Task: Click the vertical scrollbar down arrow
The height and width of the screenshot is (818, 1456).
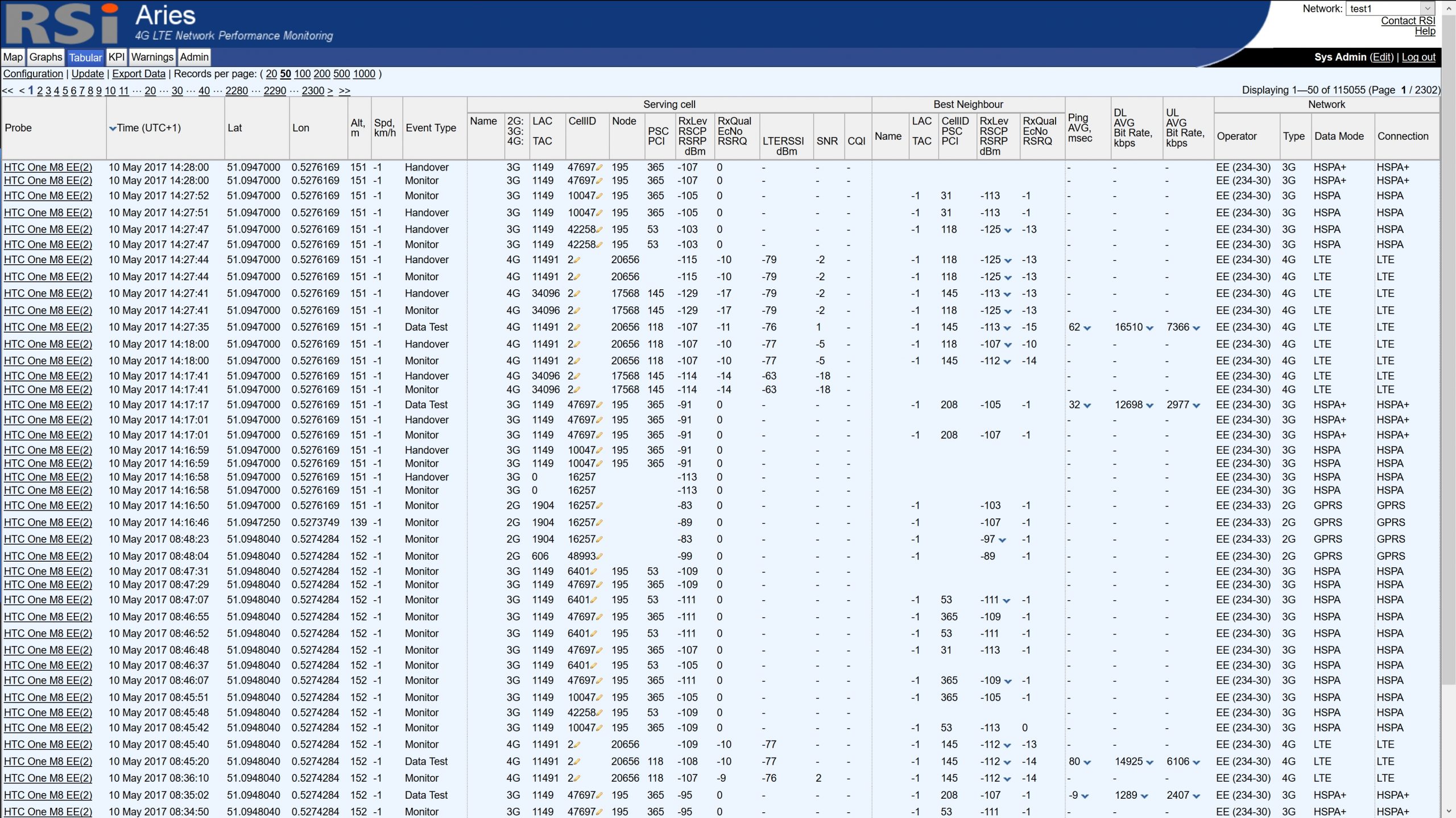Action: click(1449, 811)
